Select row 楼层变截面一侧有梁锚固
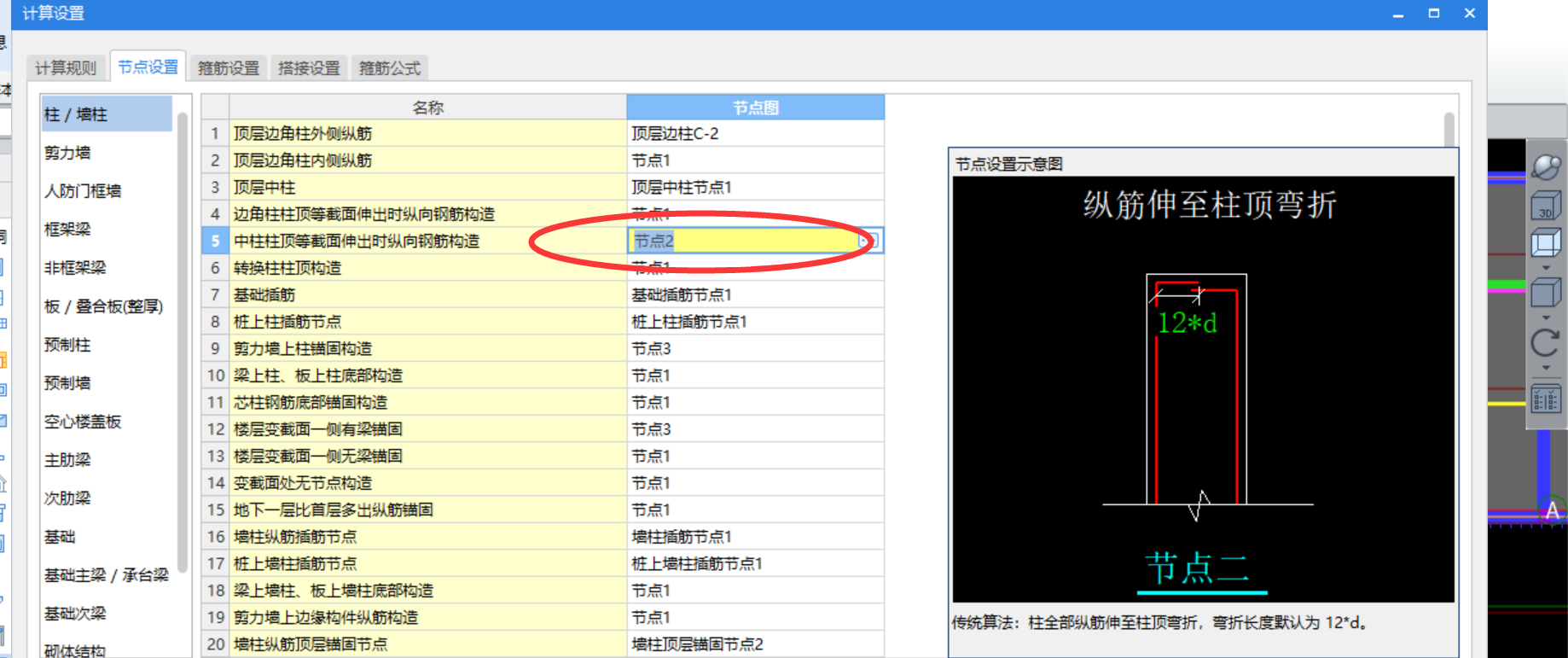The height and width of the screenshot is (658, 1568). pyautogui.click(x=428, y=429)
